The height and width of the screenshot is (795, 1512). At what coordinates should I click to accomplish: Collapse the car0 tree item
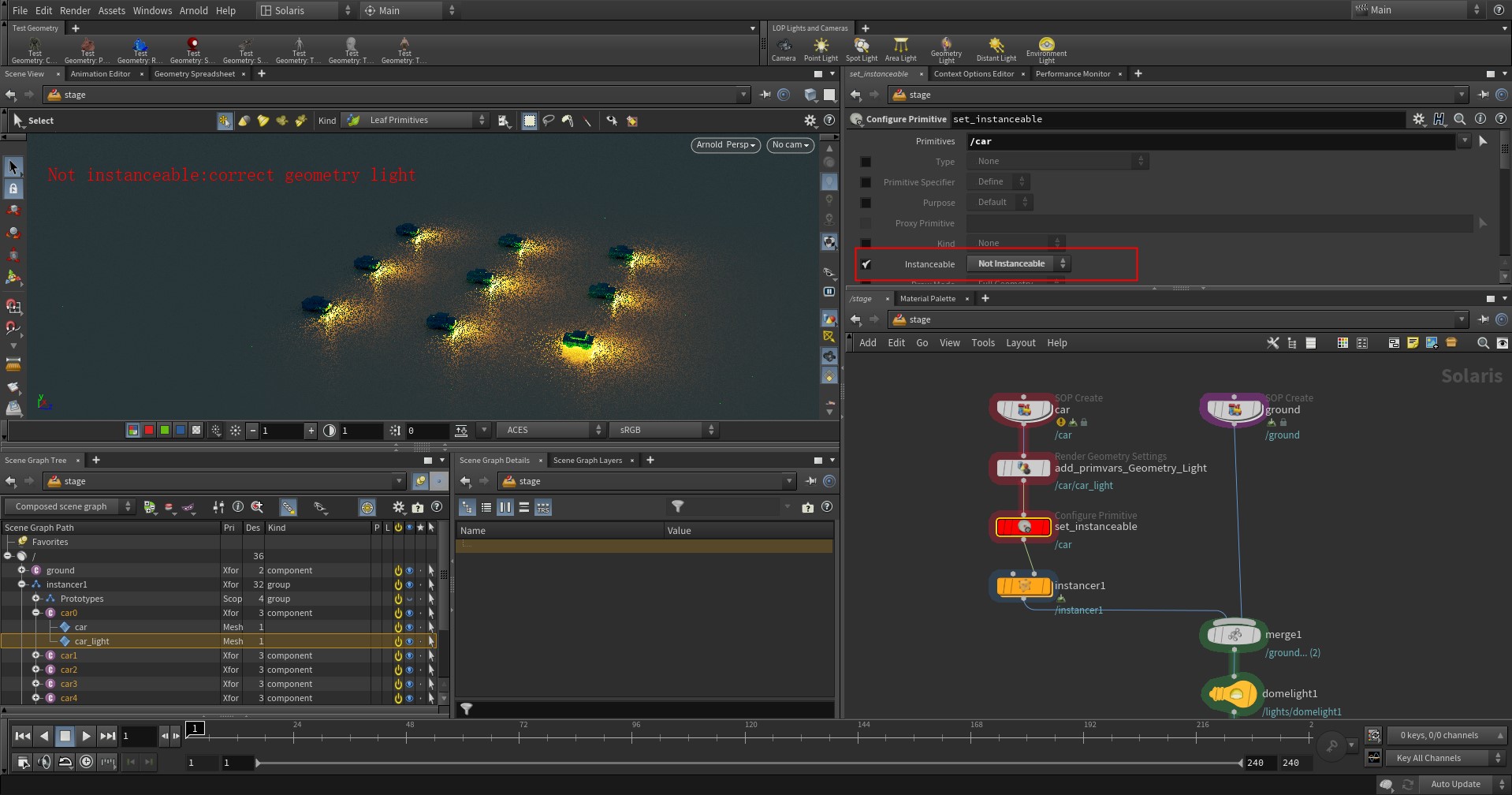click(35, 613)
